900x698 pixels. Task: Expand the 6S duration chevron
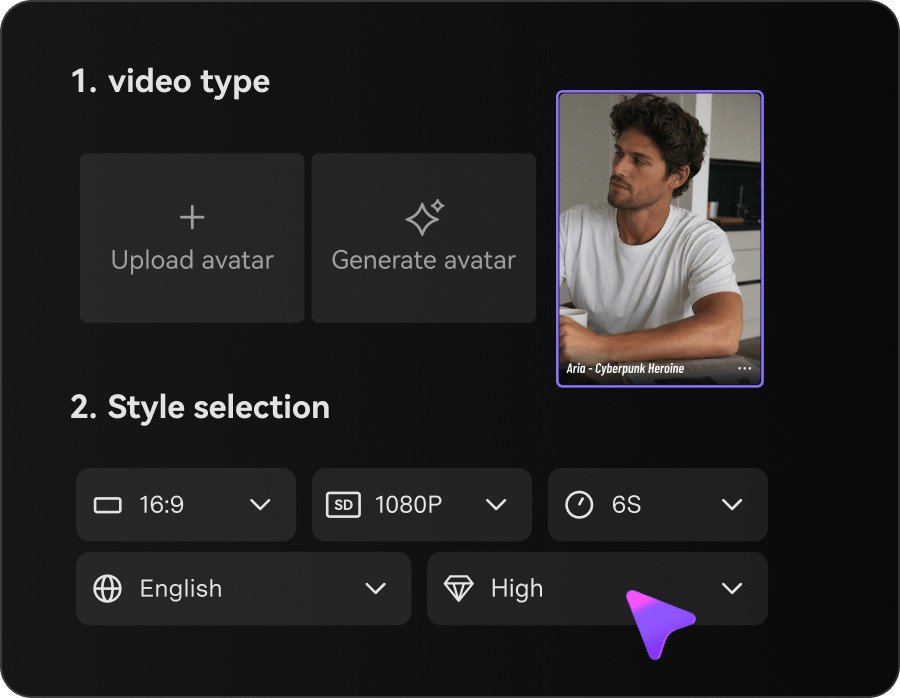coord(732,505)
